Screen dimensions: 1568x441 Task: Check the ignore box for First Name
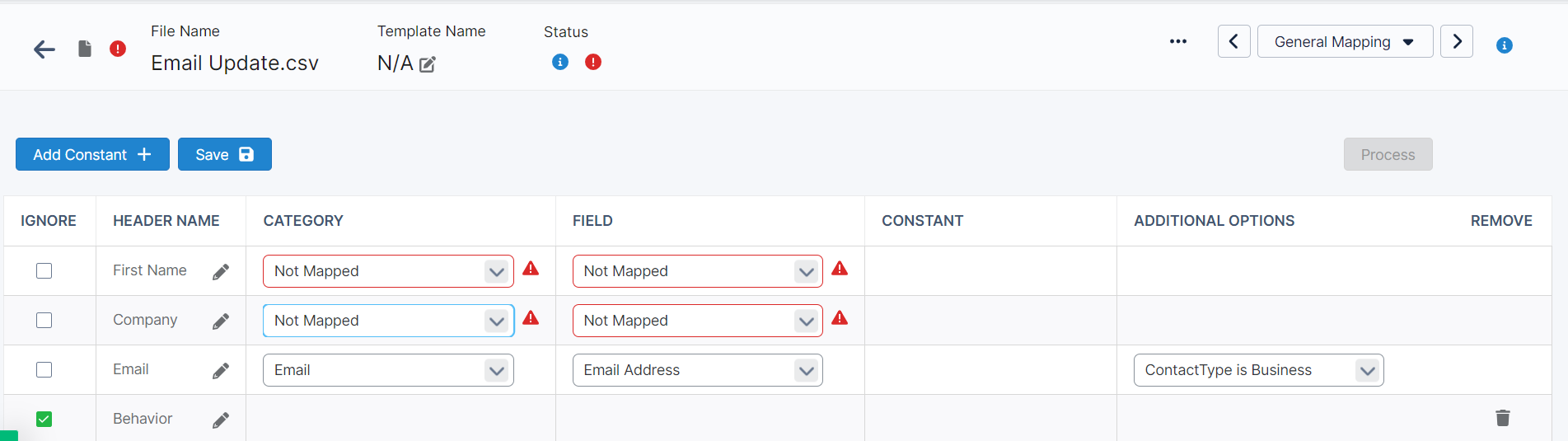pos(44,271)
